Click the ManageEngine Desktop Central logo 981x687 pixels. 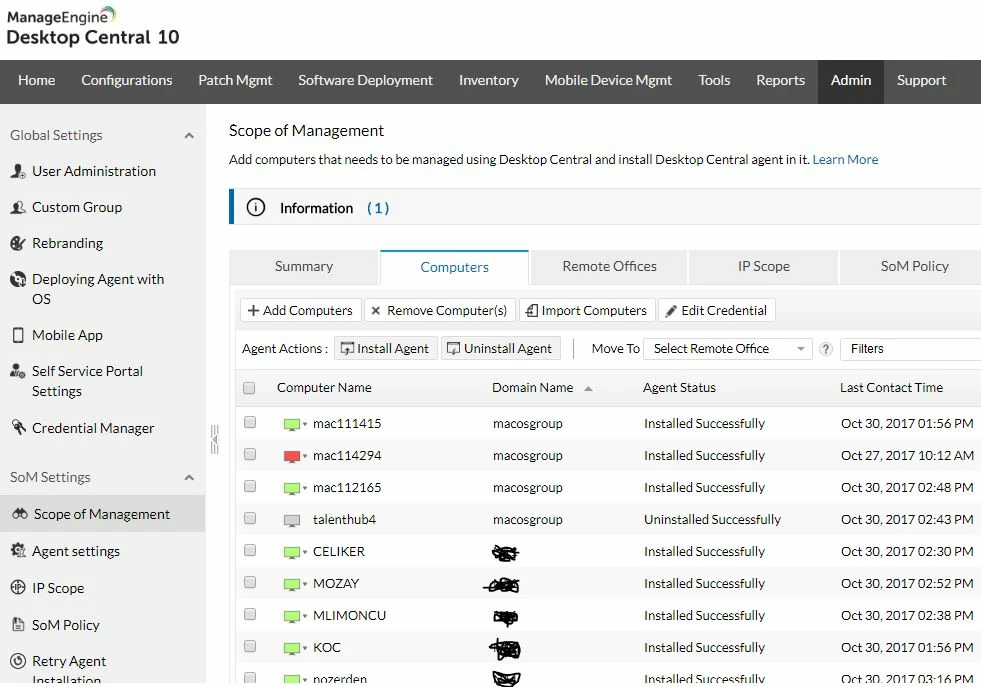click(x=93, y=26)
